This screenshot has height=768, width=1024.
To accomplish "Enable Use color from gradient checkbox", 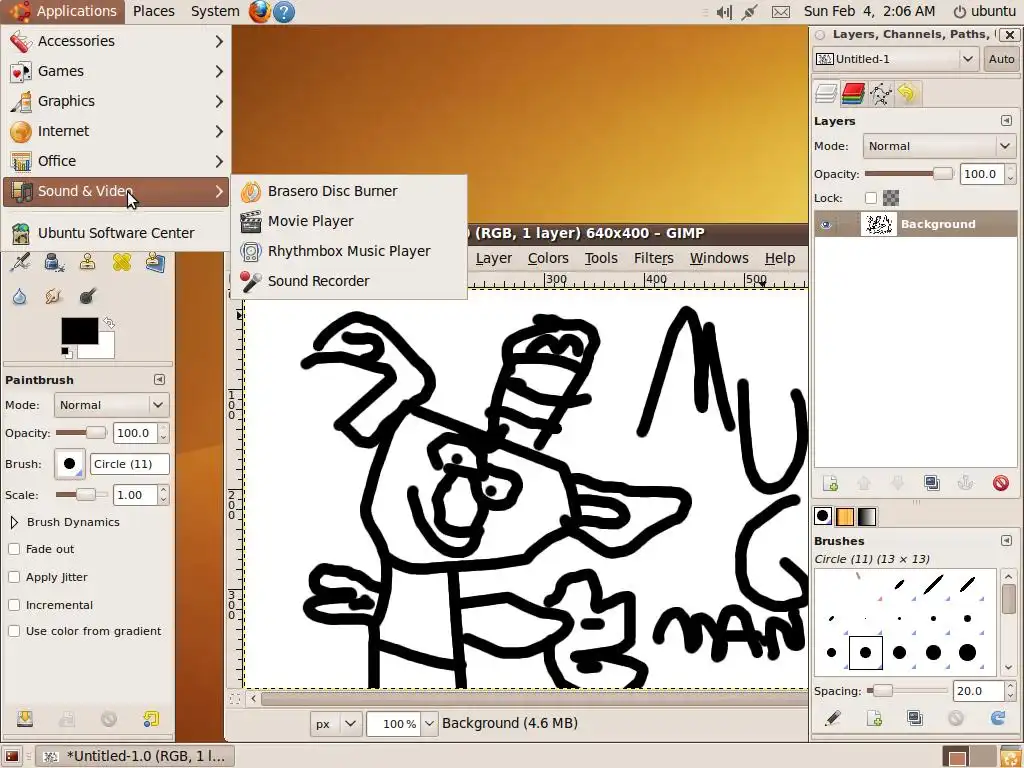I will click(14, 631).
